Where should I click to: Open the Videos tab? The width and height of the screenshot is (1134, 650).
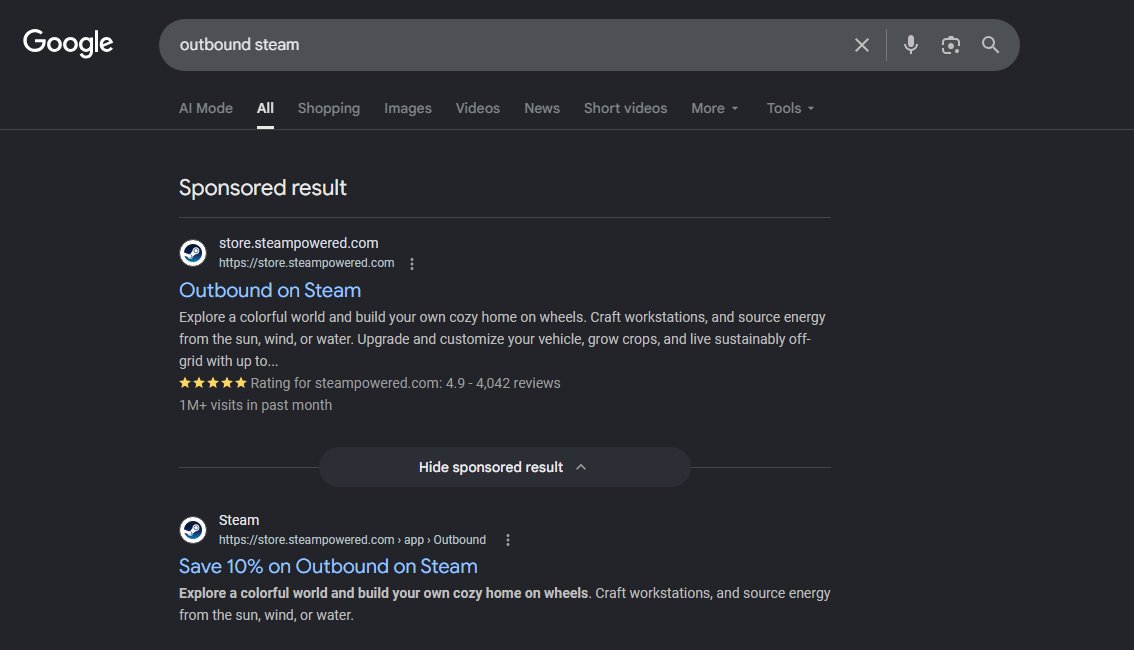477,108
